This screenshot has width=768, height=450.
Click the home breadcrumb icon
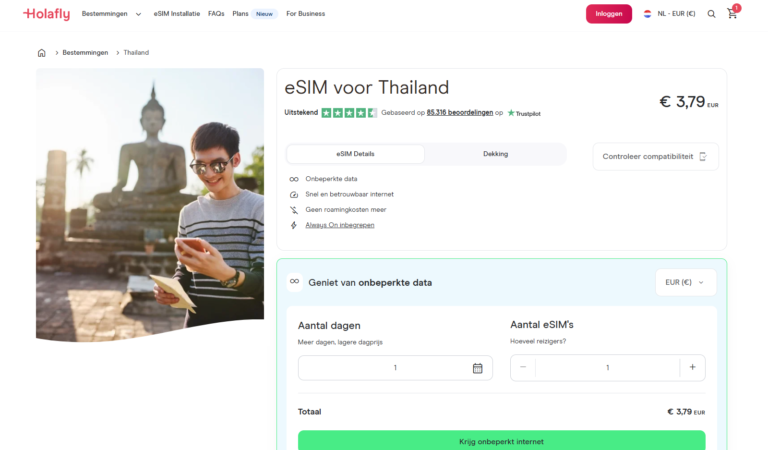point(41,52)
